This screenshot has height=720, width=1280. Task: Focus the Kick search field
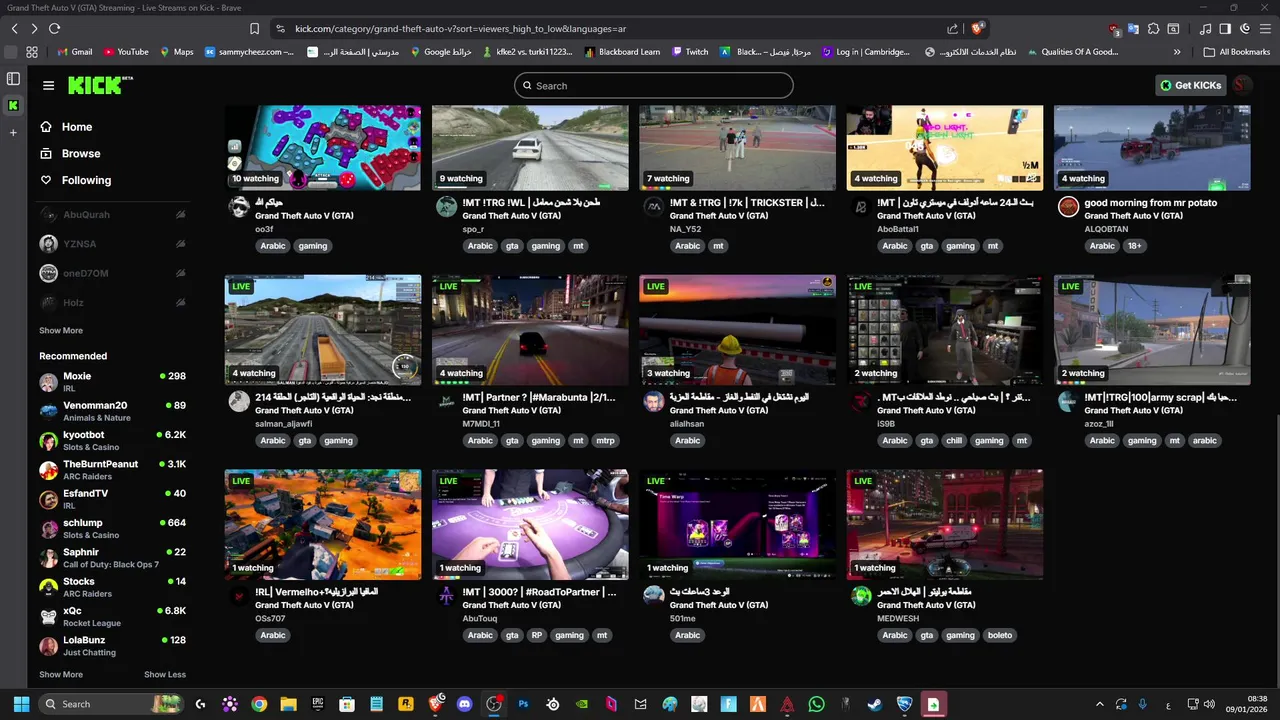click(x=654, y=85)
